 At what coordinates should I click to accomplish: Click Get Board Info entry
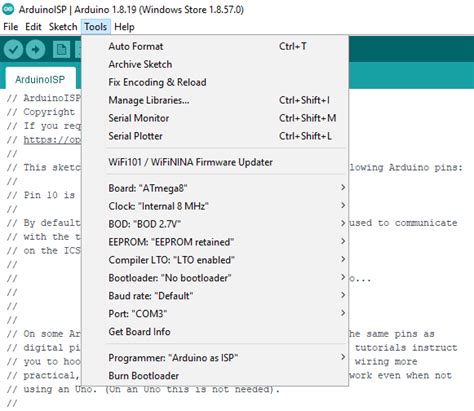pos(215,332)
